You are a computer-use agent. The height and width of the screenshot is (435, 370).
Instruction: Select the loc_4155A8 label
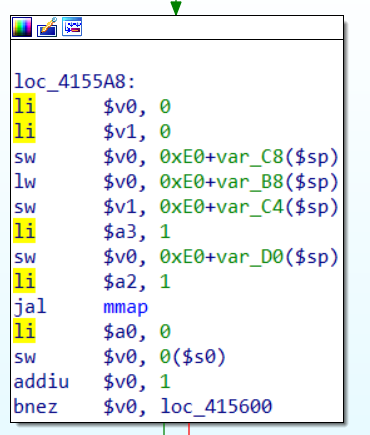[75, 82]
